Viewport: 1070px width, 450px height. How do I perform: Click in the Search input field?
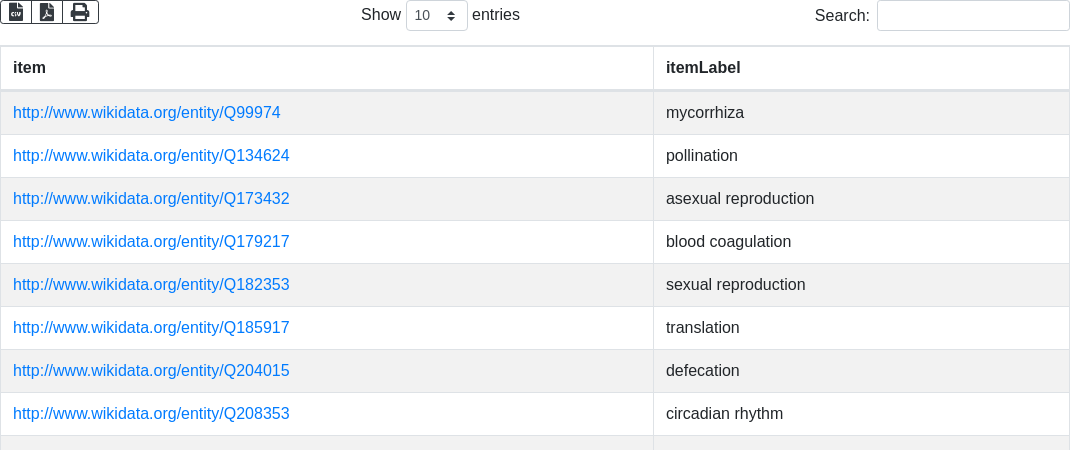[x=972, y=16]
